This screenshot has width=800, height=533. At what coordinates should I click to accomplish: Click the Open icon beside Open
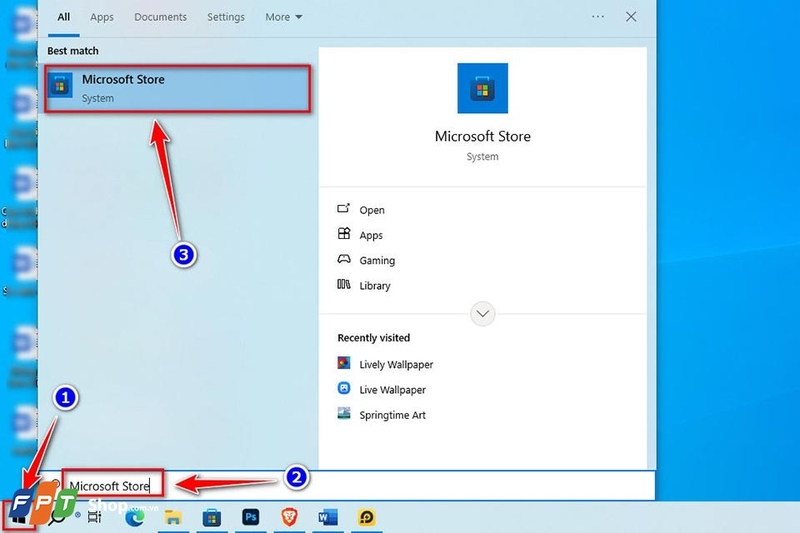[343, 208]
